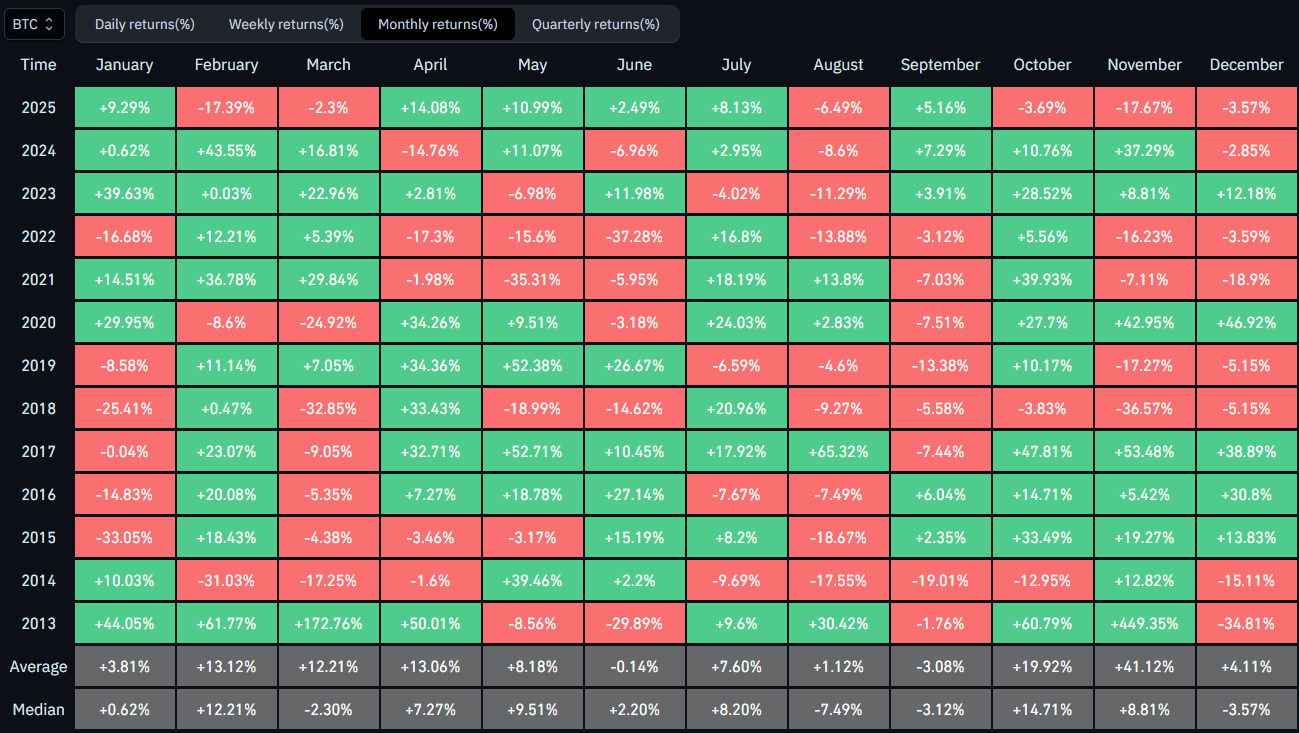1299x733 pixels.
Task: Click the Average row label
Action: (38, 667)
